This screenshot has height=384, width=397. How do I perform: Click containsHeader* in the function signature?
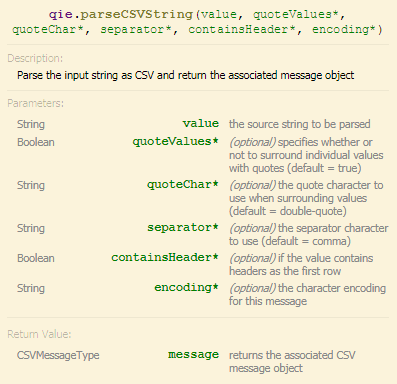tap(242, 30)
